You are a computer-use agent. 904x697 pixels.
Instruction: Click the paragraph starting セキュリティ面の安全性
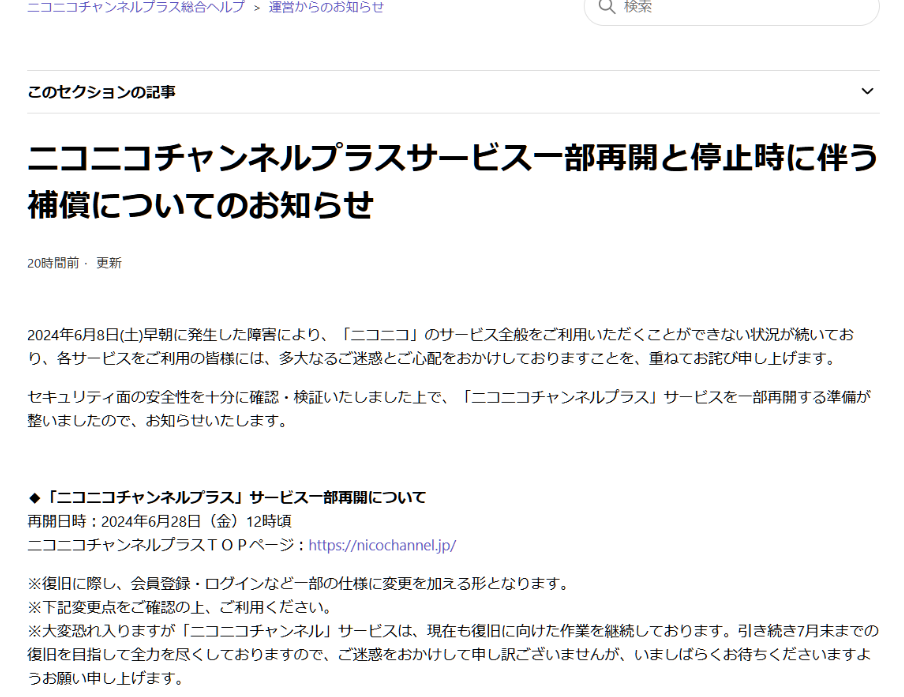440,409
